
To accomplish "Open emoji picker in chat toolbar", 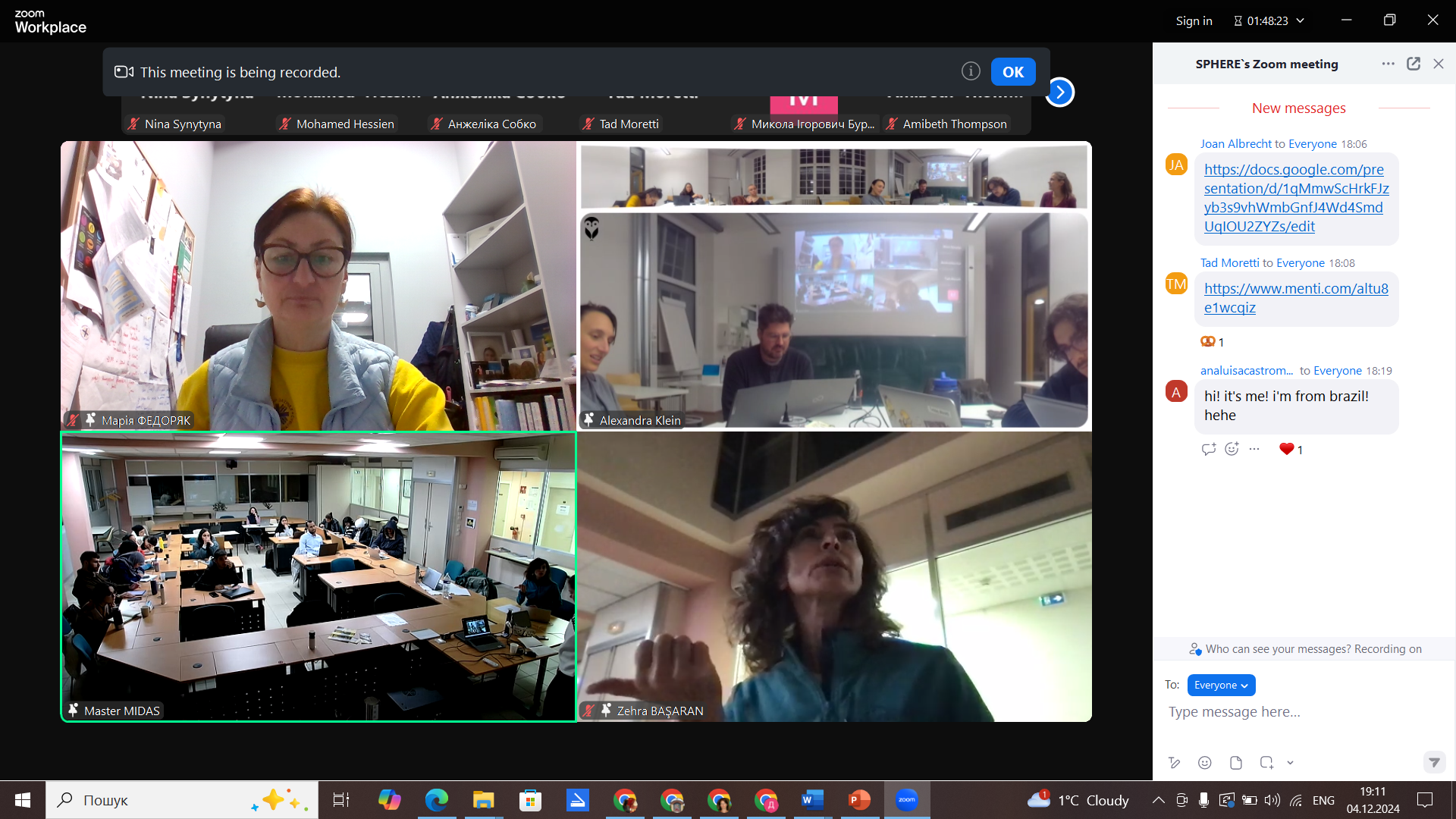I will [x=1205, y=763].
